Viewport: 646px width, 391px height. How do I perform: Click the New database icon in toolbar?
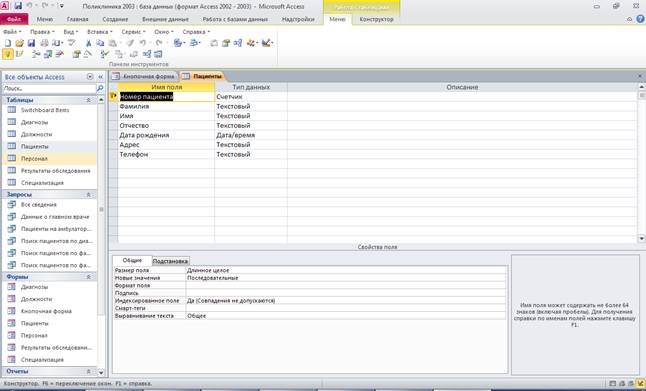tap(7, 43)
